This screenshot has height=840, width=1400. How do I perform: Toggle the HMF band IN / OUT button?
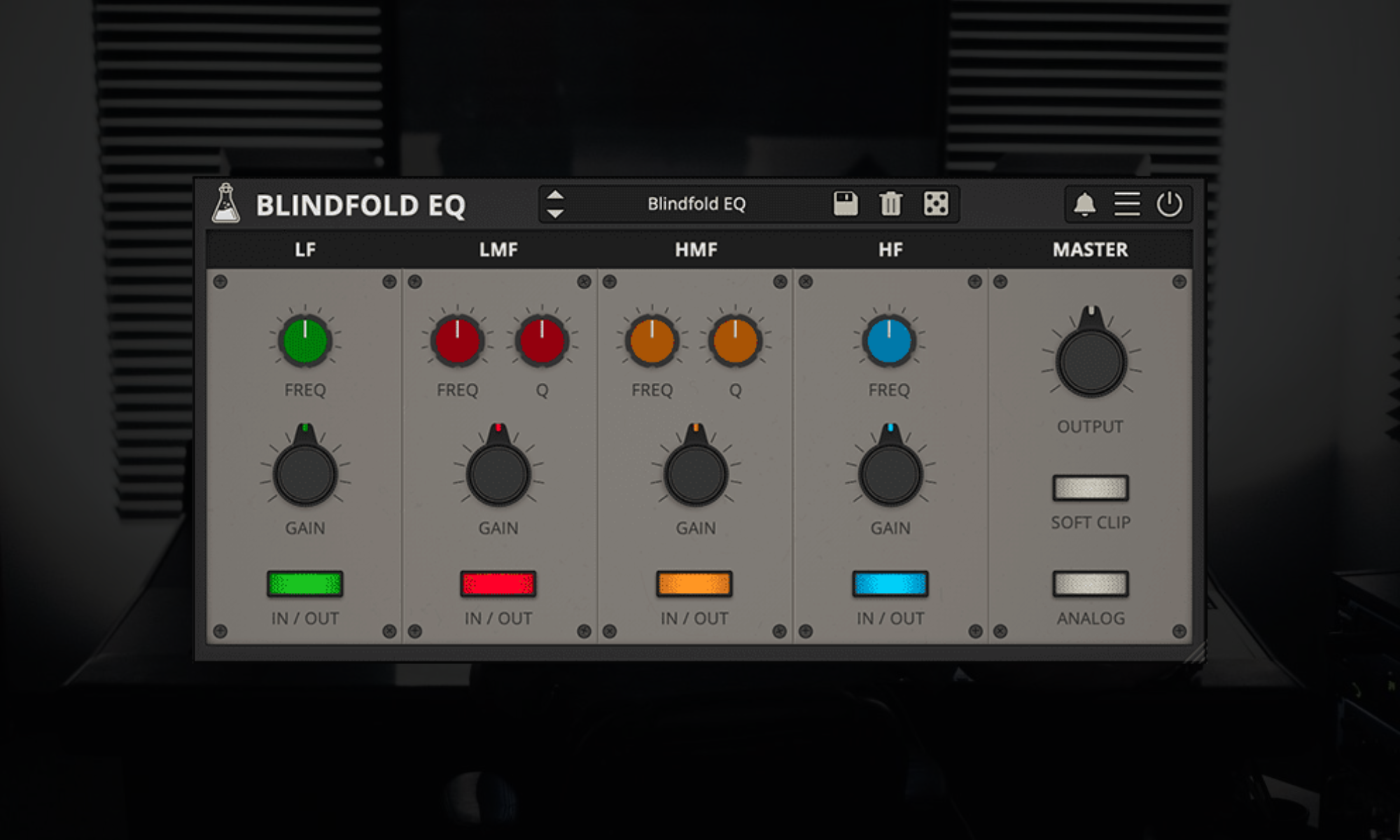[694, 584]
